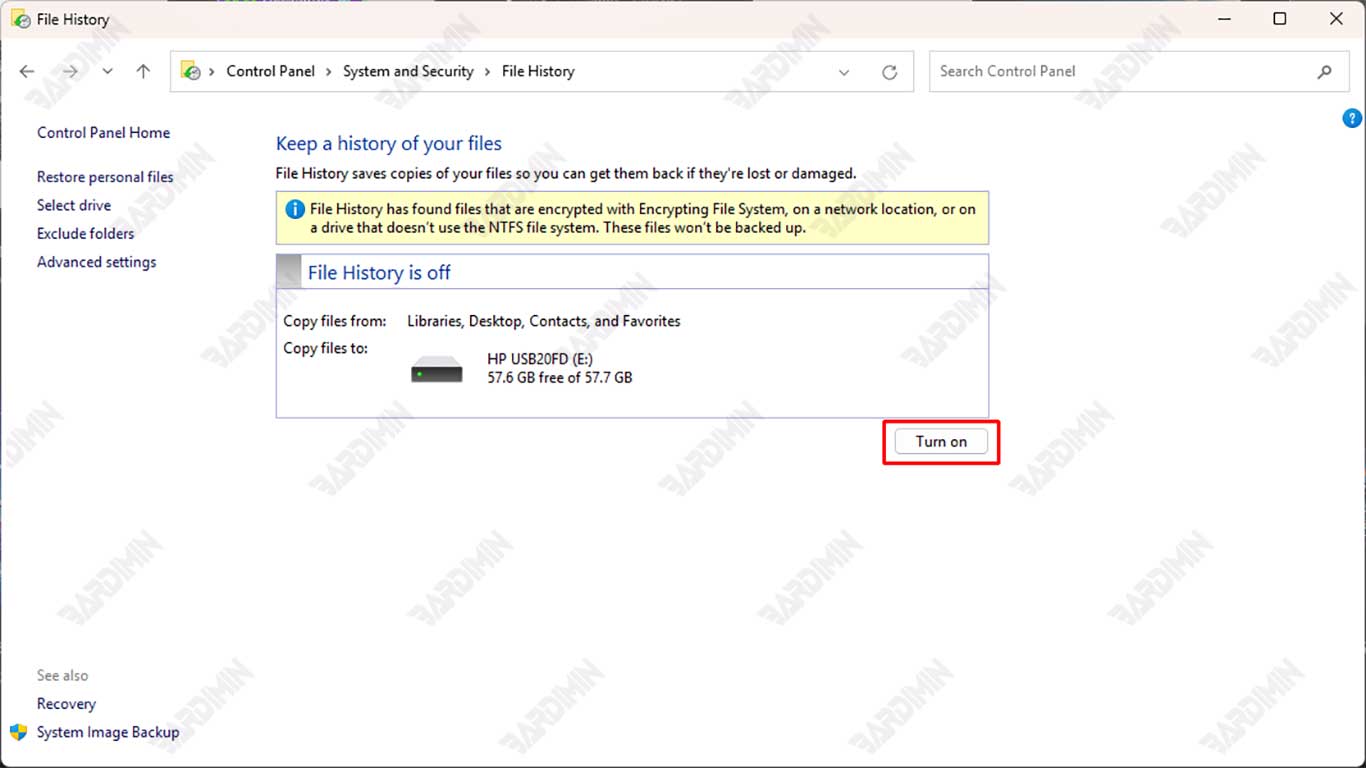The width and height of the screenshot is (1366, 768).
Task: Open System Image Backup
Action: (x=108, y=732)
